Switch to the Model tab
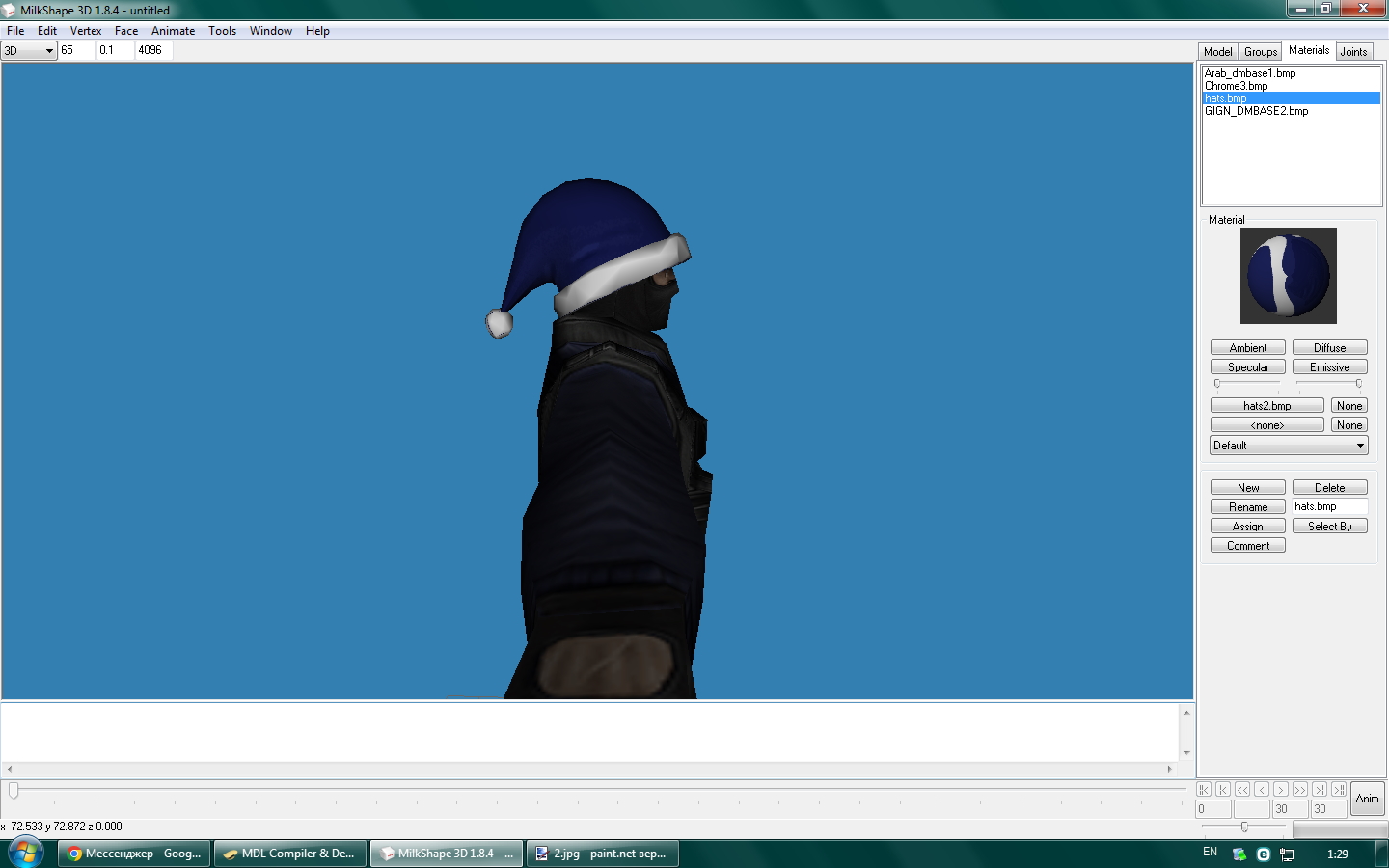Image resolution: width=1389 pixels, height=868 pixels. [x=1218, y=52]
